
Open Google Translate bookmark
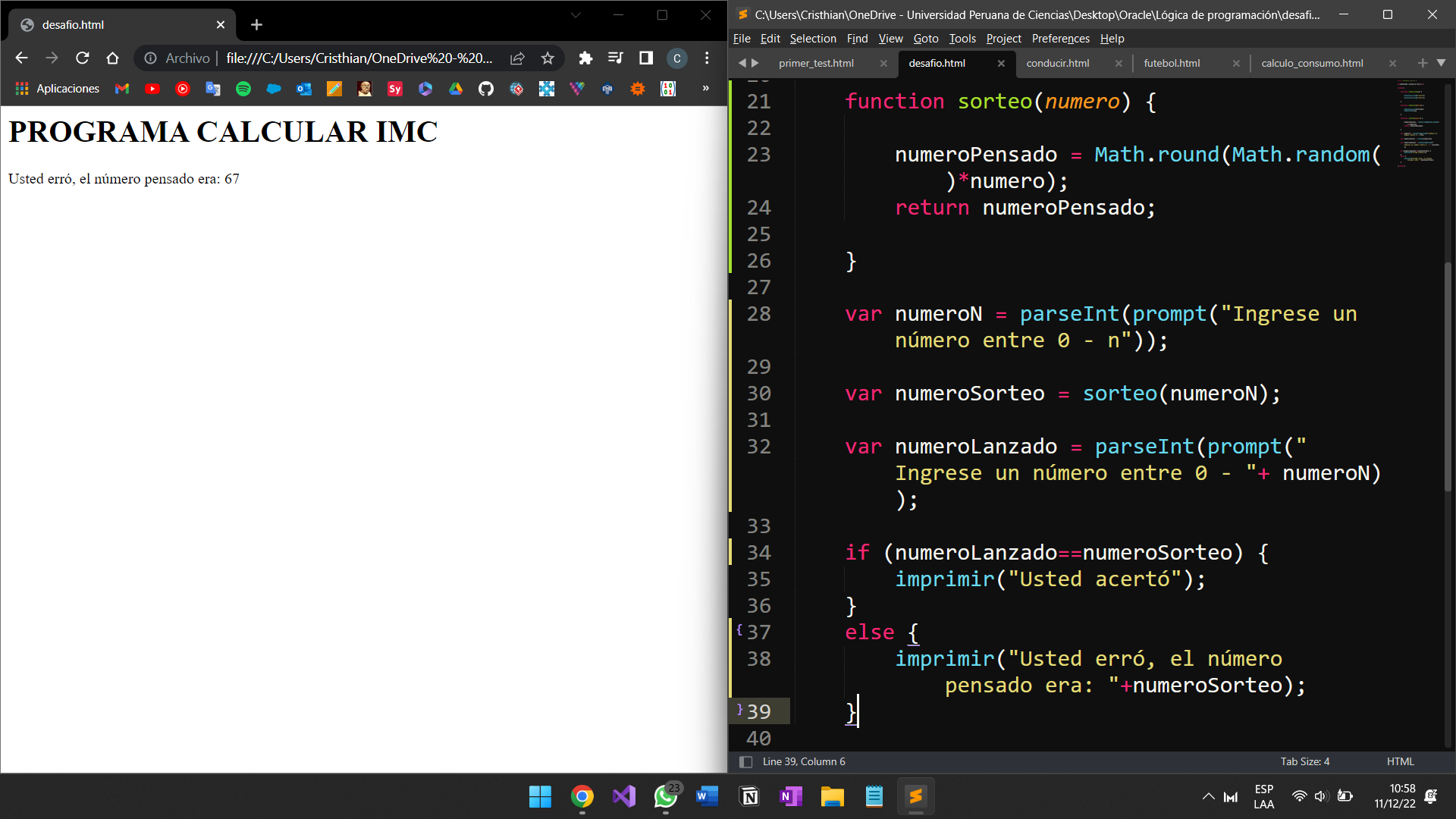point(213,89)
